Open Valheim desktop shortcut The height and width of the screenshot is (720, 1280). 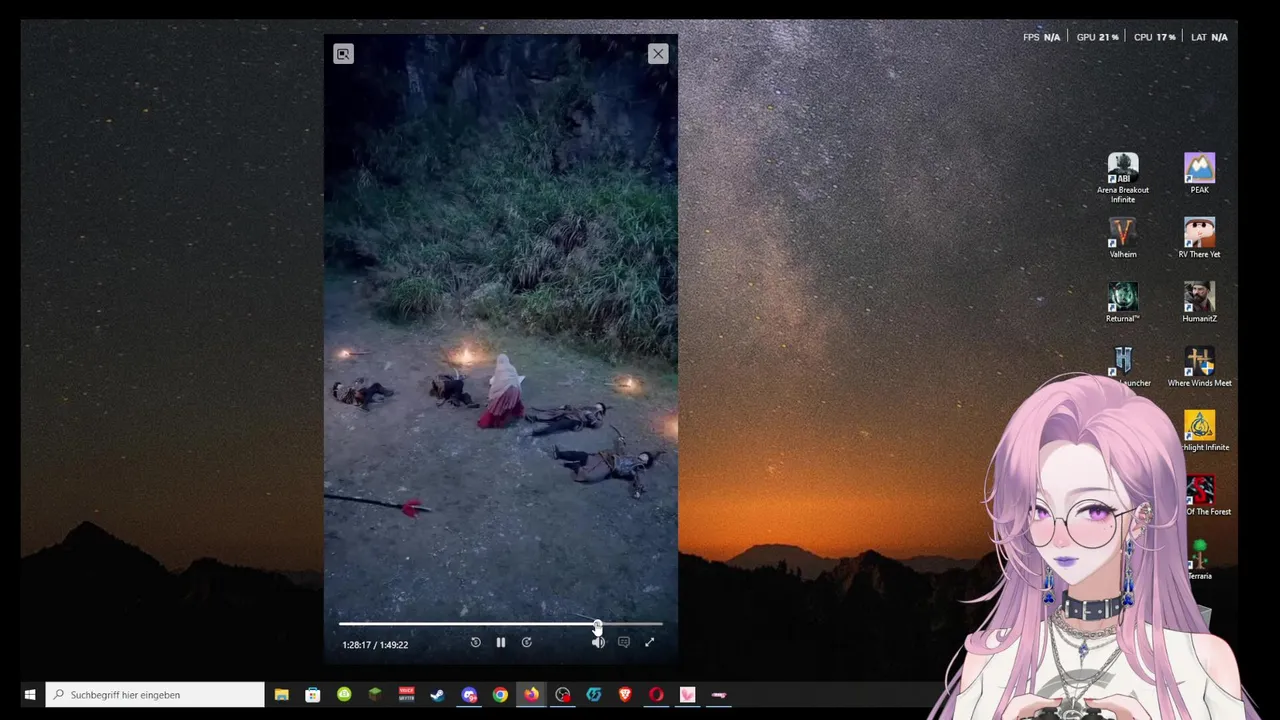[1123, 238]
